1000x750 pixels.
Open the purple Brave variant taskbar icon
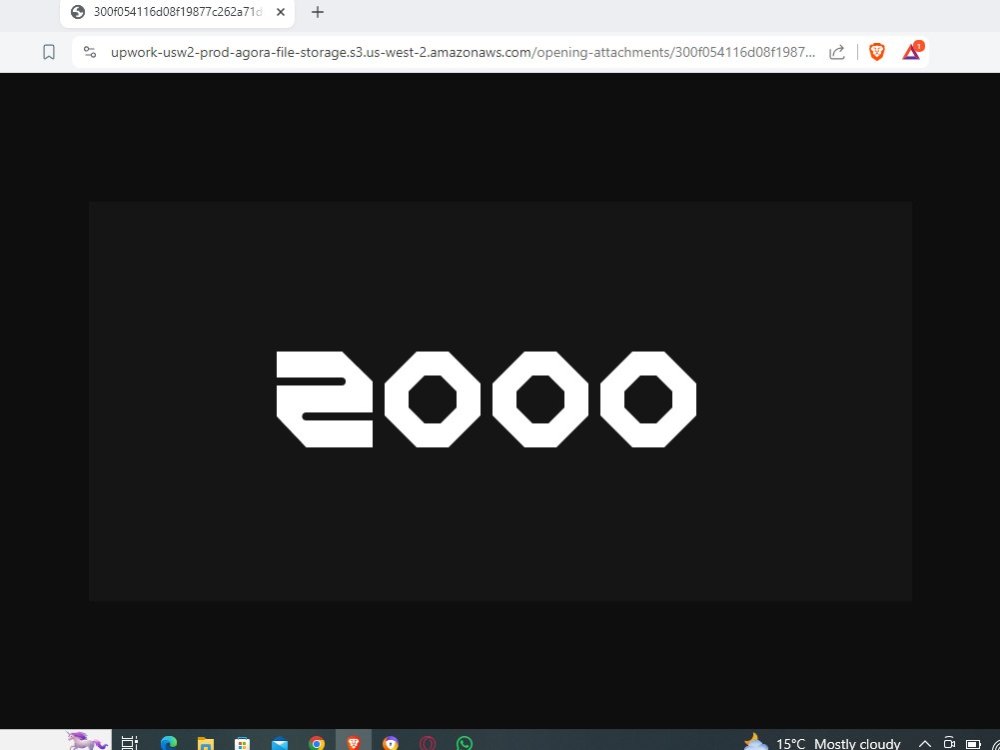[x=390, y=744]
